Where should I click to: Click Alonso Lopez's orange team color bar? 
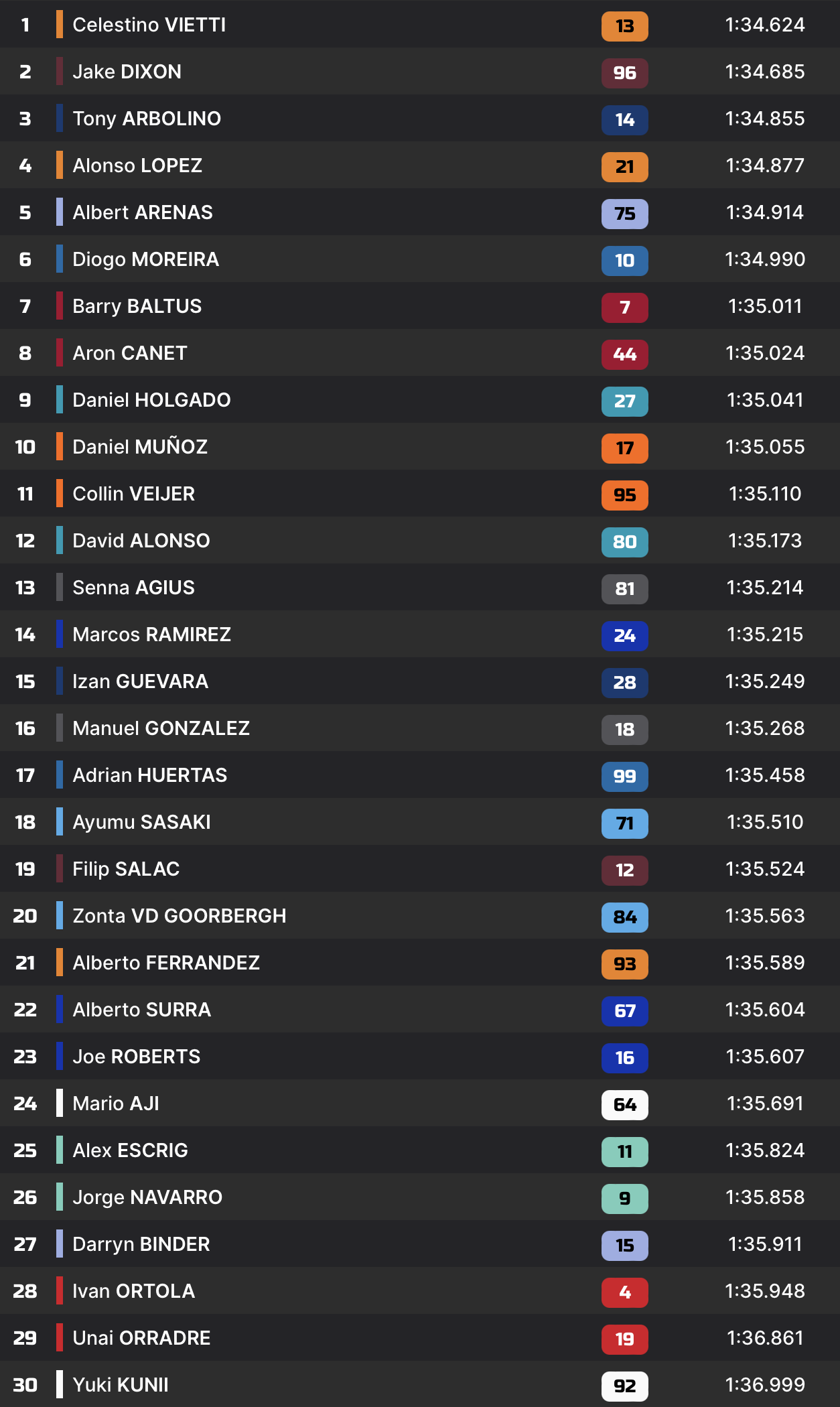click(60, 165)
